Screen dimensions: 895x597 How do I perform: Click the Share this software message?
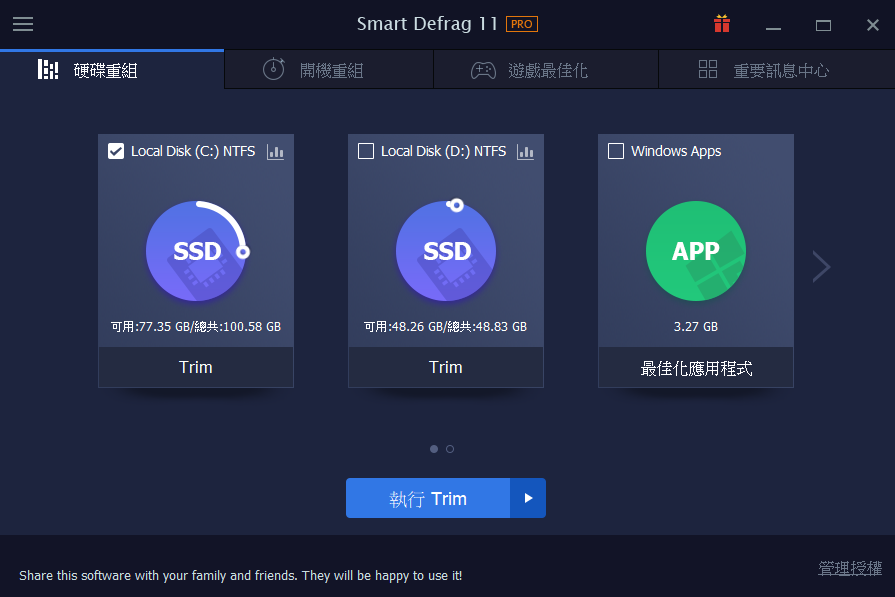pos(240,575)
